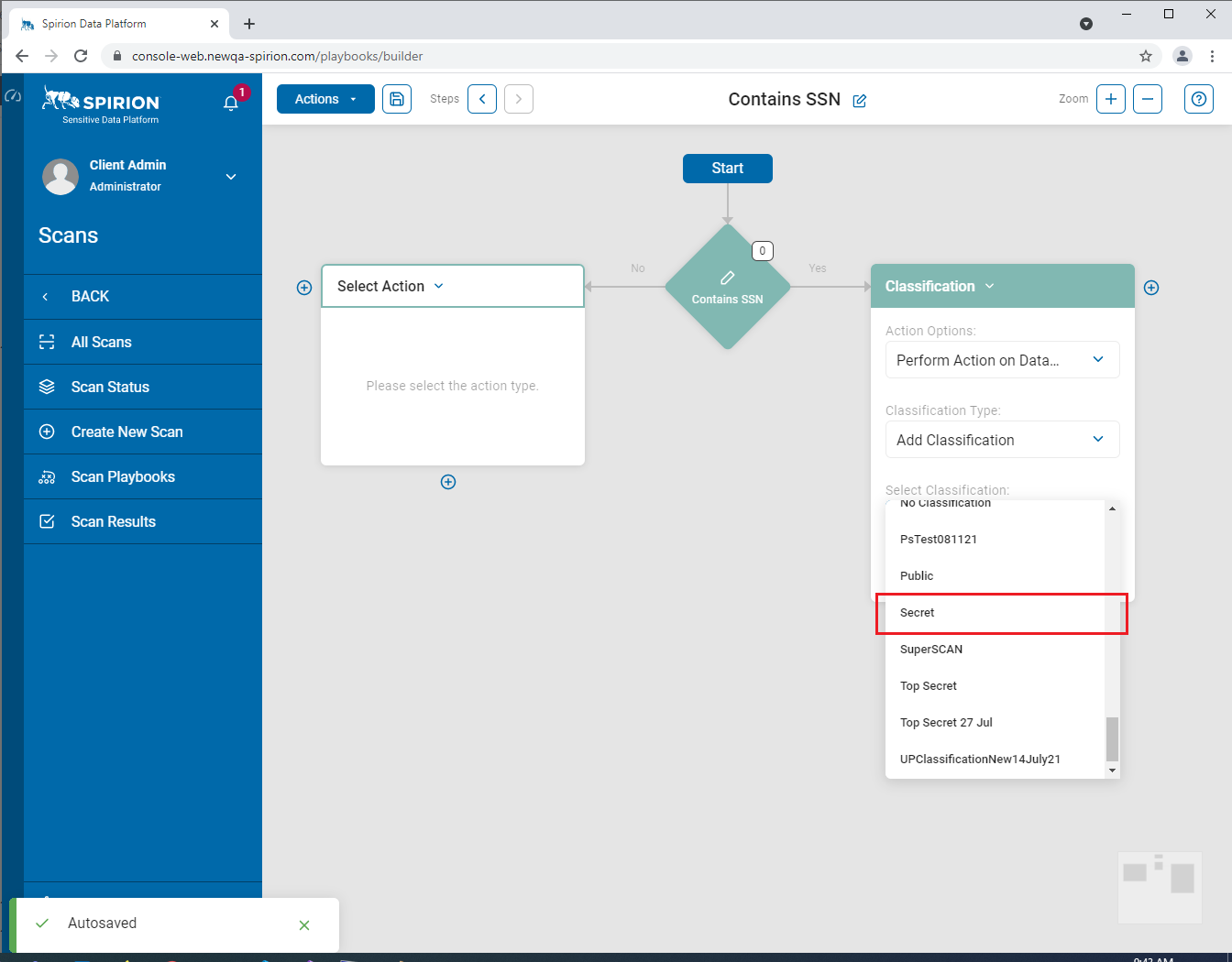This screenshot has height=962, width=1232.
Task: Choose Top Secret classification option
Action: [x=995, y=685]
